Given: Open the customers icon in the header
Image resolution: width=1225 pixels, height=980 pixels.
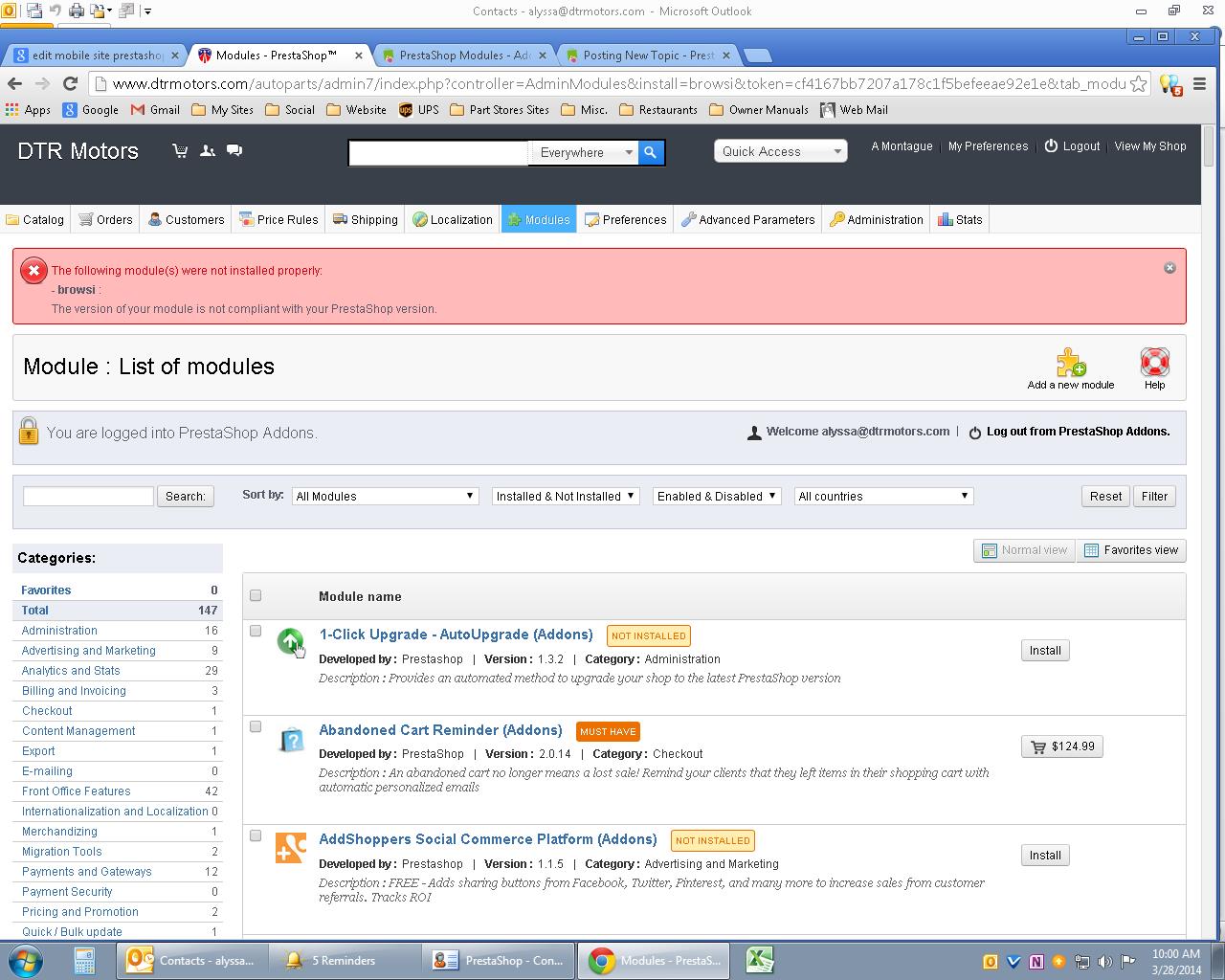Looking at the screenshot, I should point(207,151).
